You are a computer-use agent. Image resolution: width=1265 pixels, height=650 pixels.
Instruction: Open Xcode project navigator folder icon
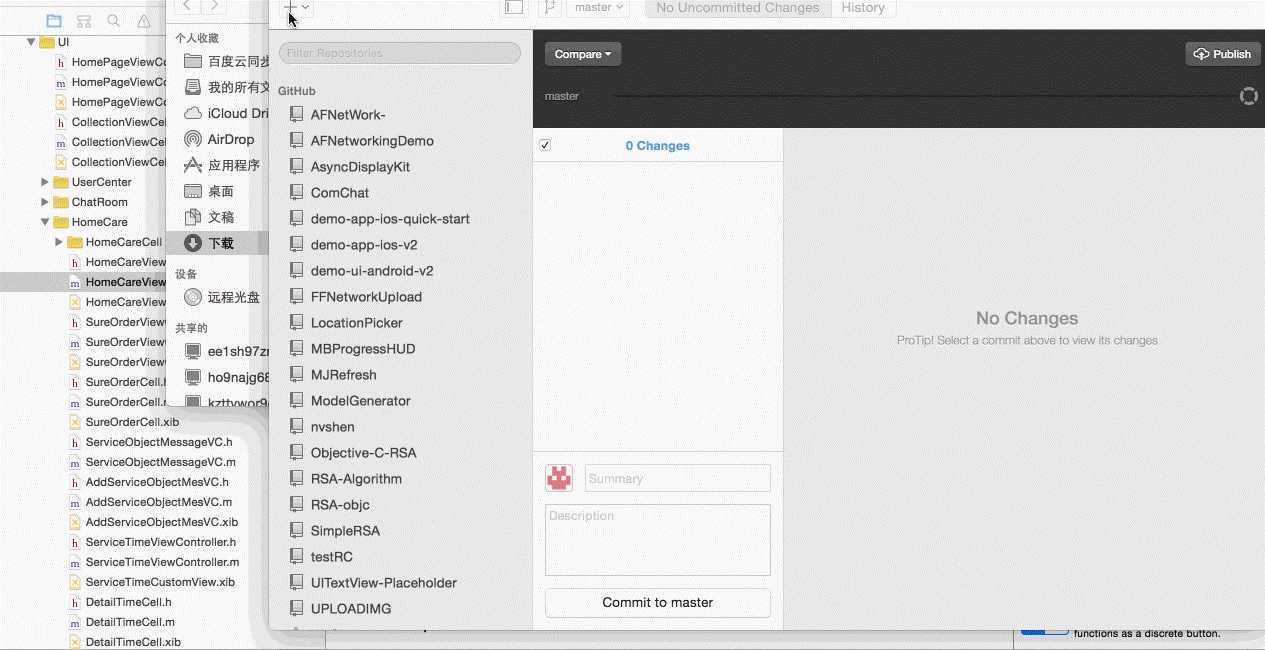point(54,20)
